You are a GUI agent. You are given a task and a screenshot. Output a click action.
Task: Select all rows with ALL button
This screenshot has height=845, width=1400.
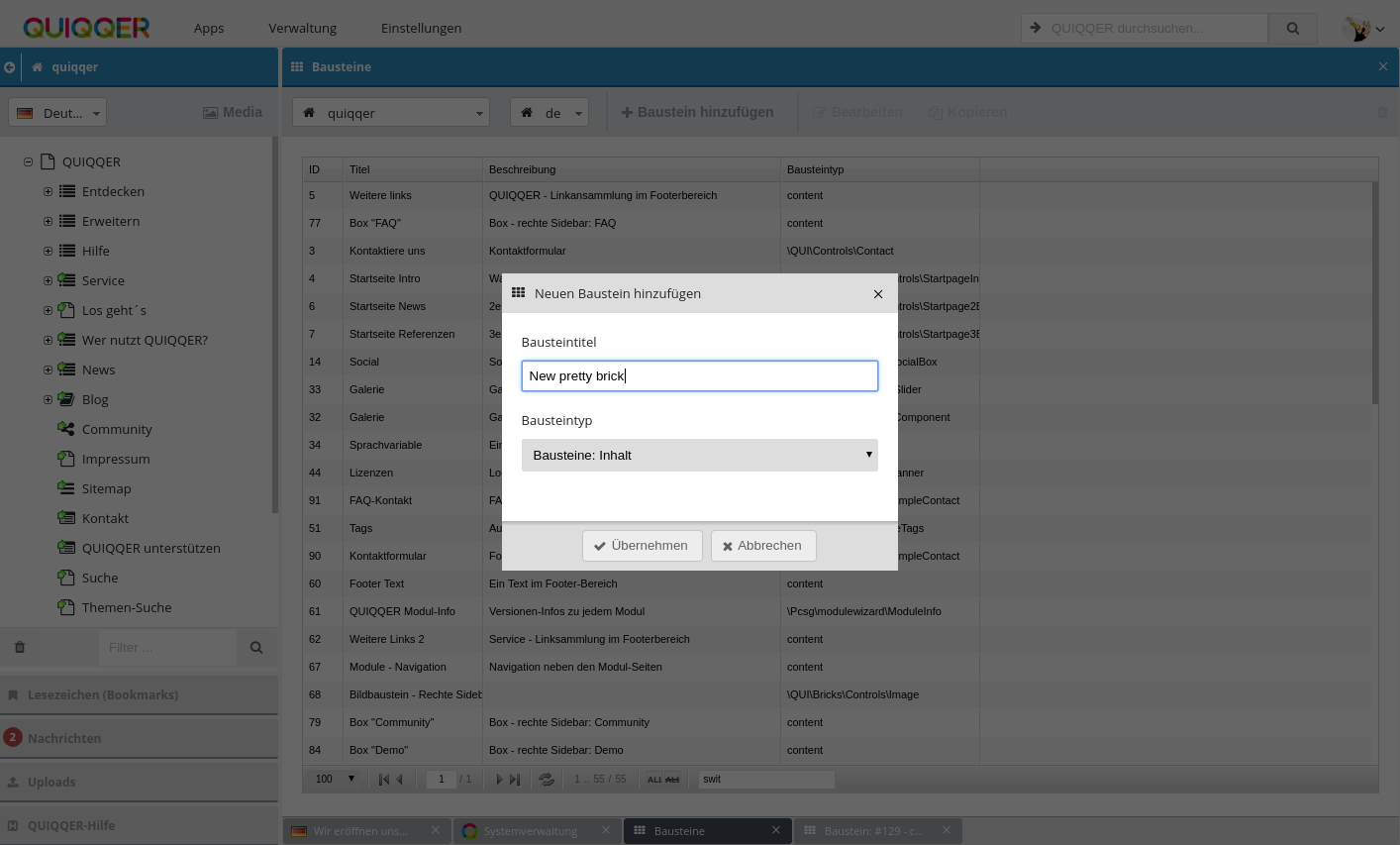point(653,780)
